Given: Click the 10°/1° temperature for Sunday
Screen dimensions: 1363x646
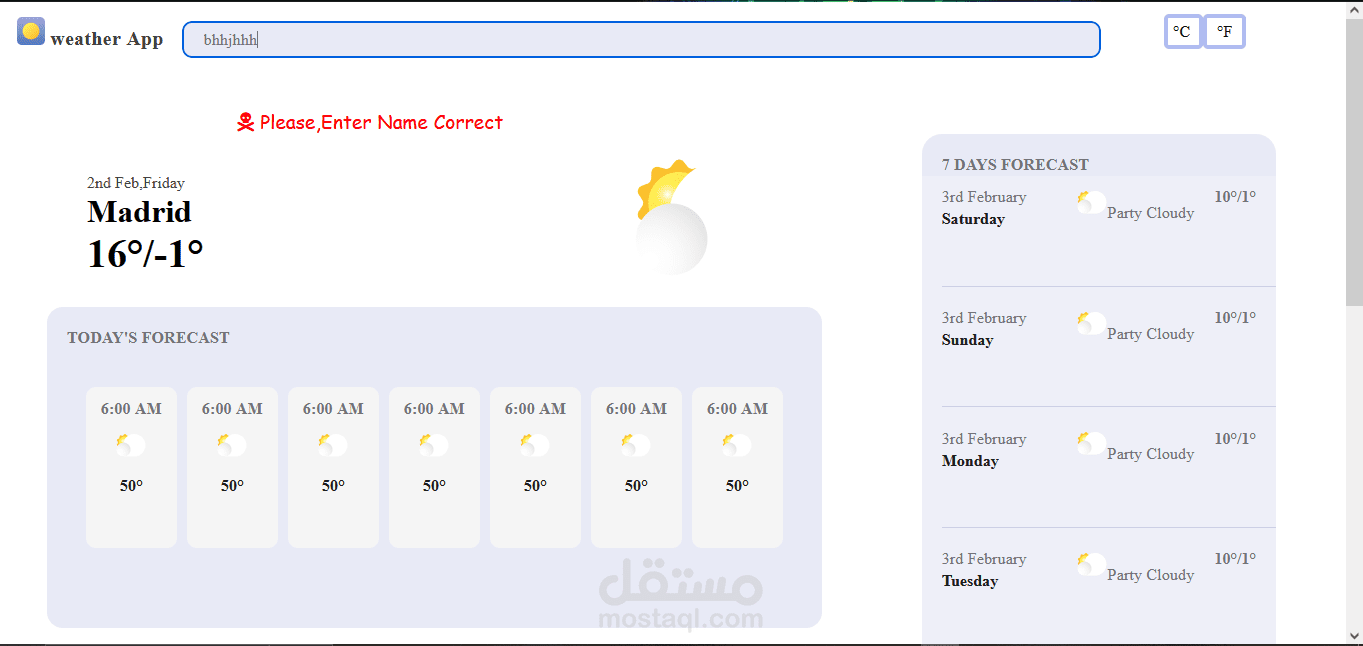Looking at the screenshot, I should pyautogui.click(x=1235, y=318).
